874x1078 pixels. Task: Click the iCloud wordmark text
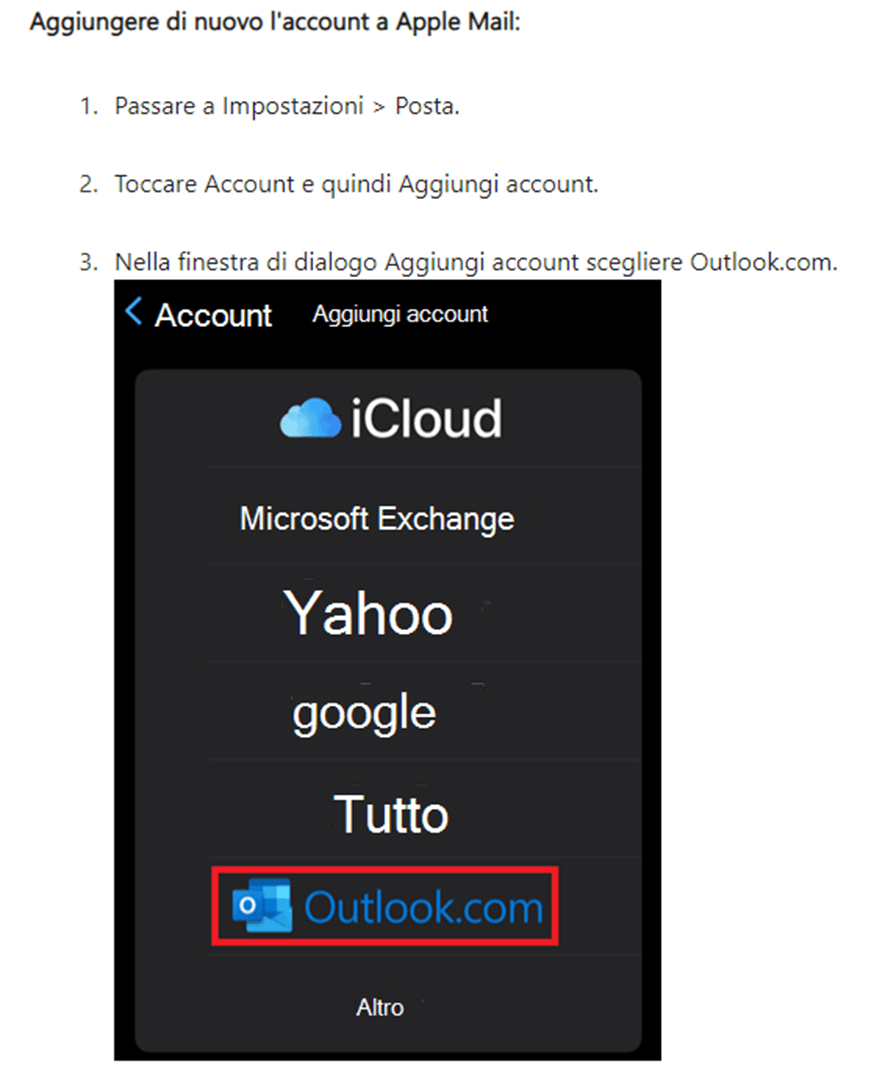tap(426, 418)
